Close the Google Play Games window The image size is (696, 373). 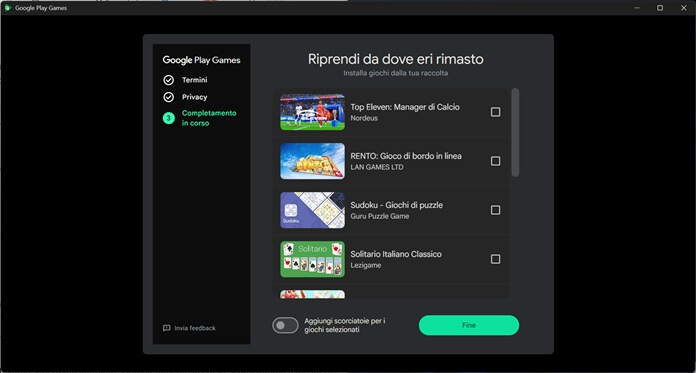[x=684, y=8]
